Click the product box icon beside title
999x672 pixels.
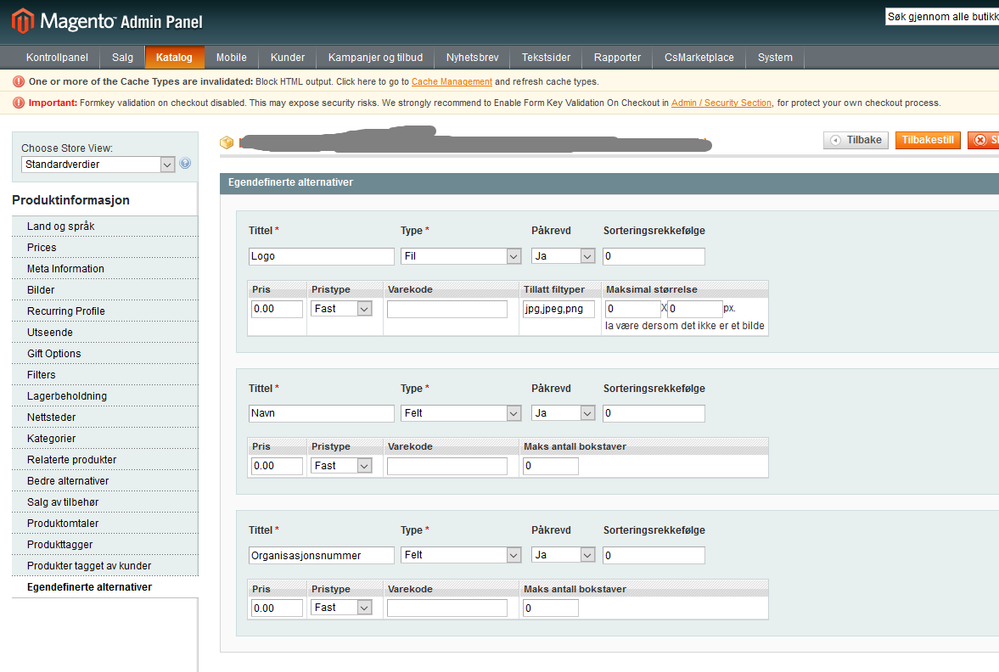click(x=227, y=143)
